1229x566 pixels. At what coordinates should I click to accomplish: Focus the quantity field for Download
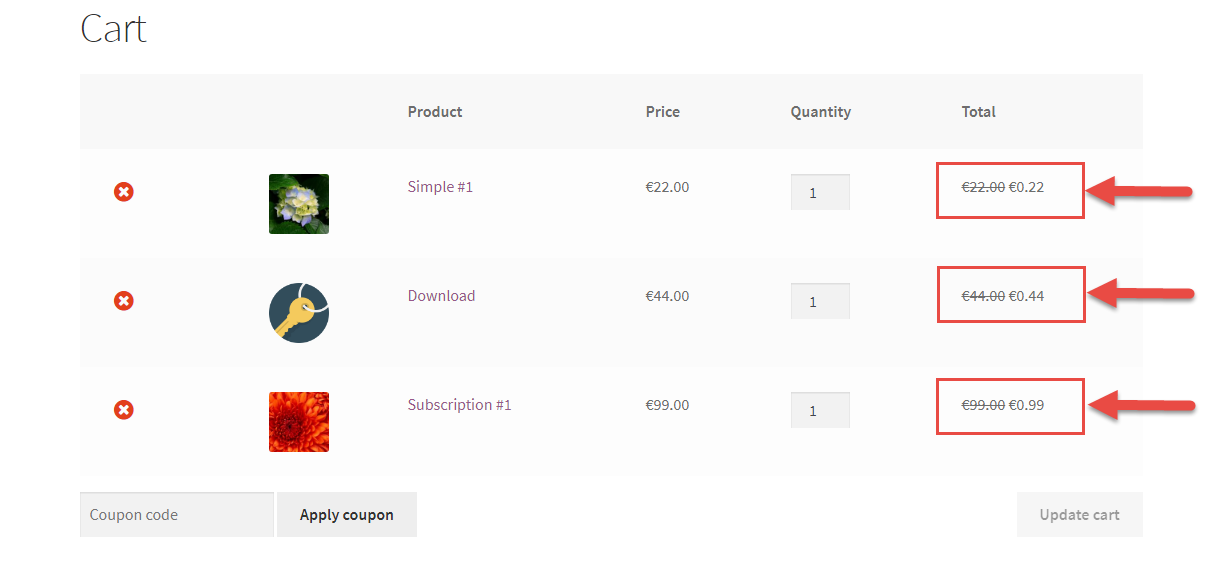820,301
